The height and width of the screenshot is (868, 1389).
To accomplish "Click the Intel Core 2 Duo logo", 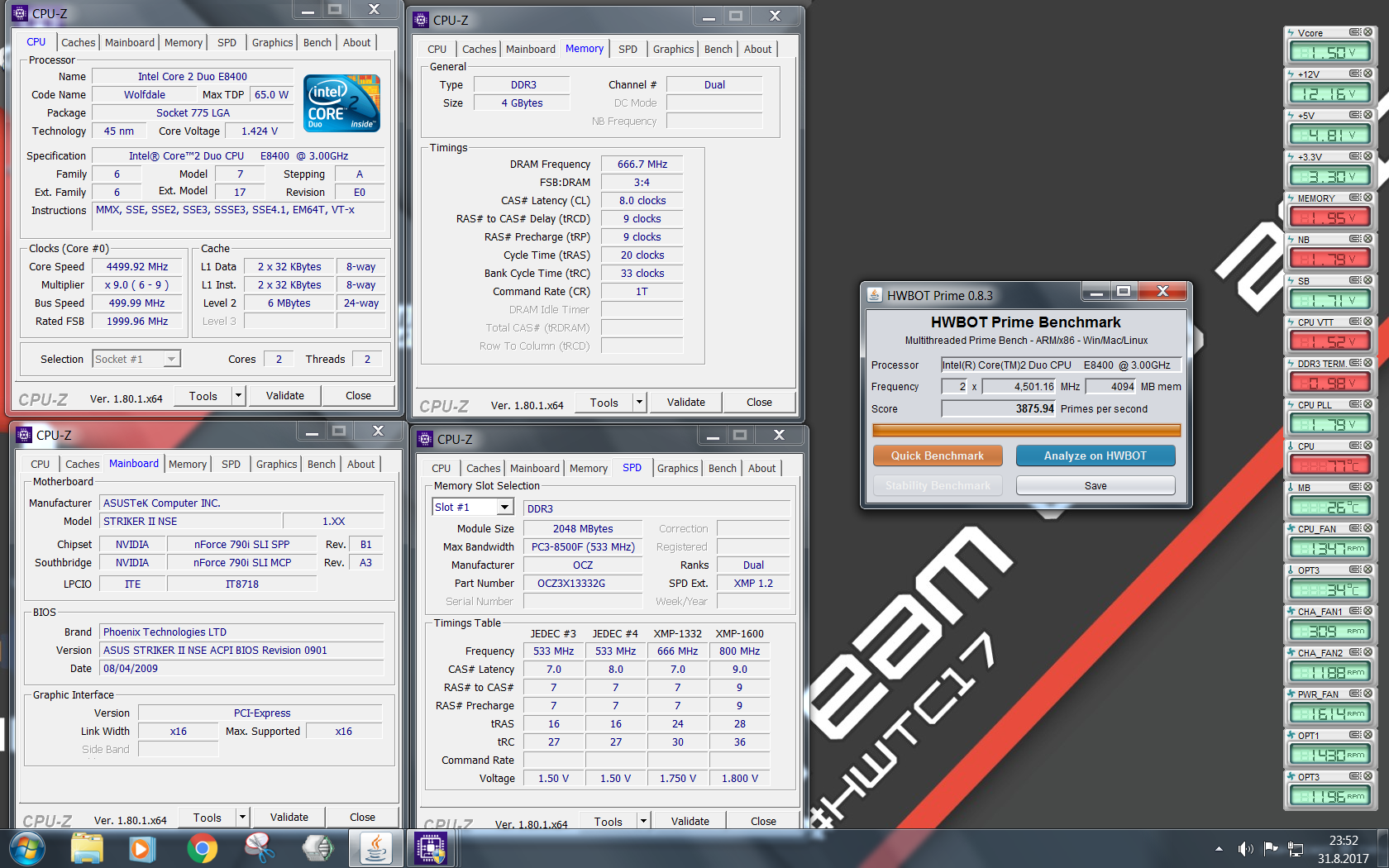I will tap(341, 103).
